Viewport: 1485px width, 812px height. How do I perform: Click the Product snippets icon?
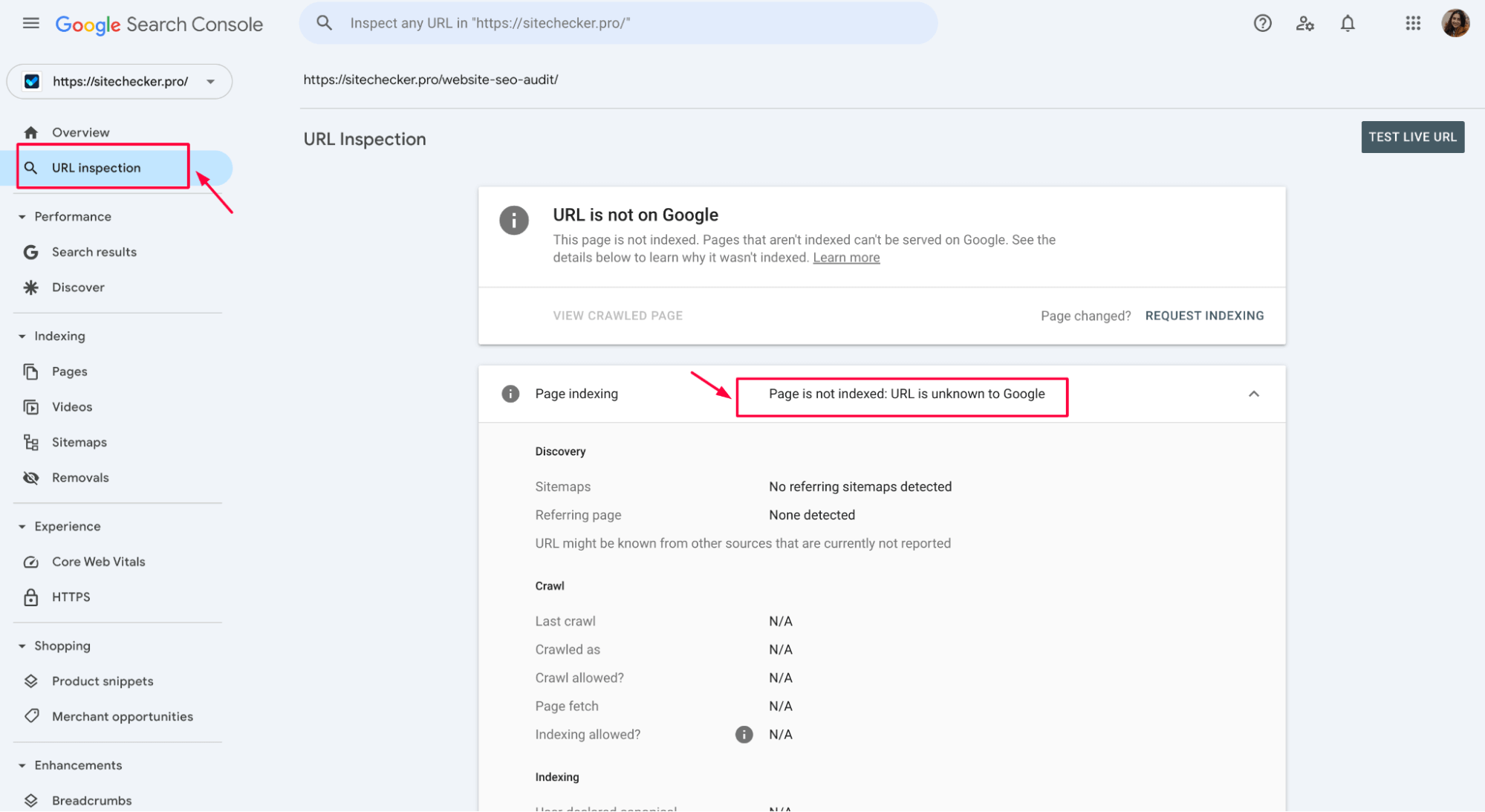pyautogui.click(x=30, y=681)
